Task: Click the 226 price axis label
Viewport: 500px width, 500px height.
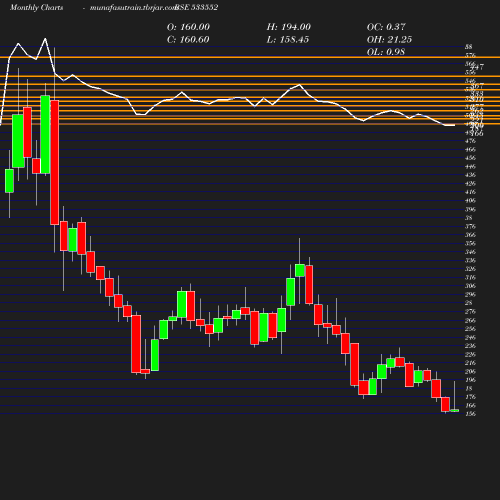Action: pos(470,354)
